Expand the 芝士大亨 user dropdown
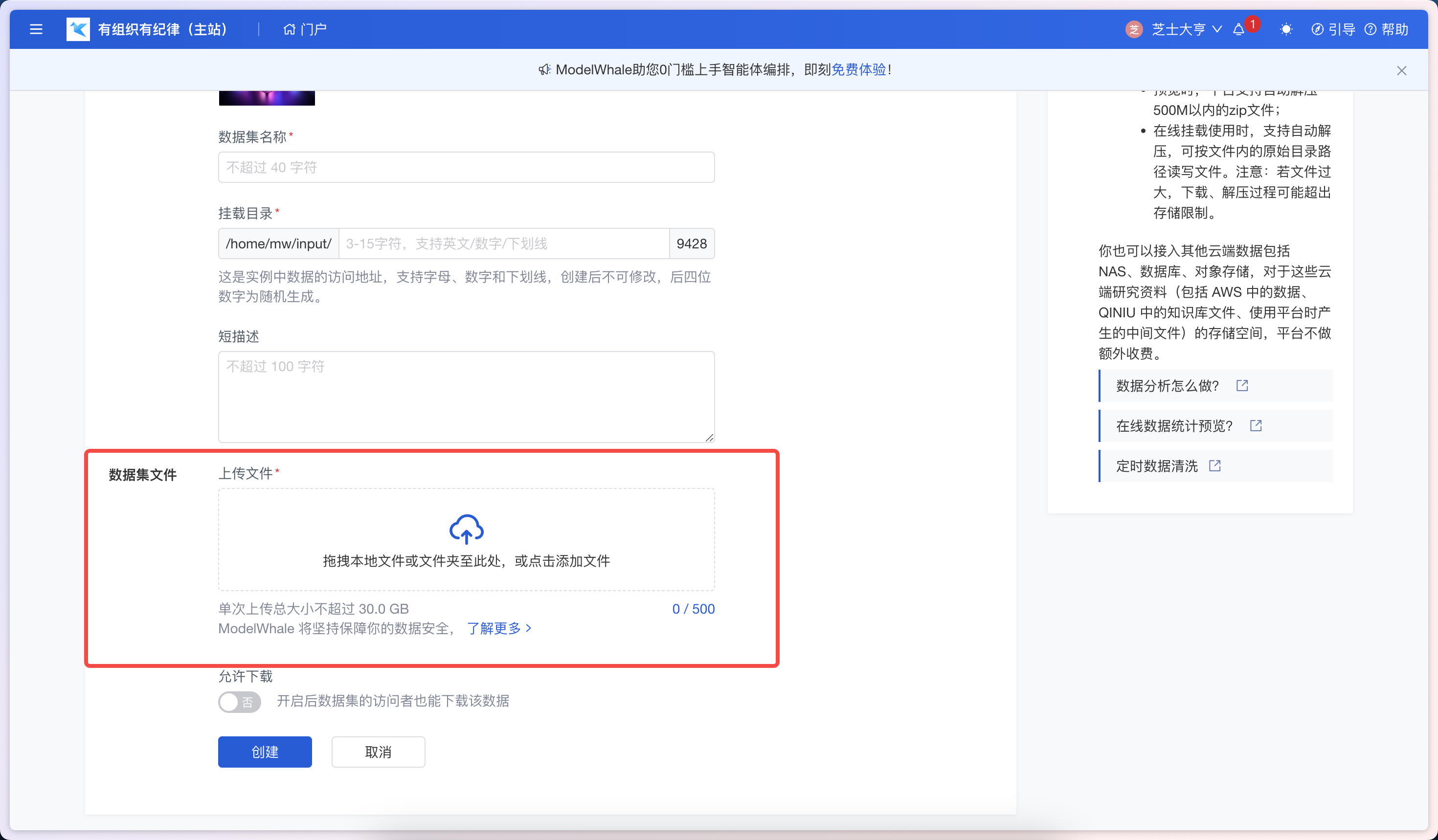This screenshot has width=1438, height=840. coord(1216,30)
